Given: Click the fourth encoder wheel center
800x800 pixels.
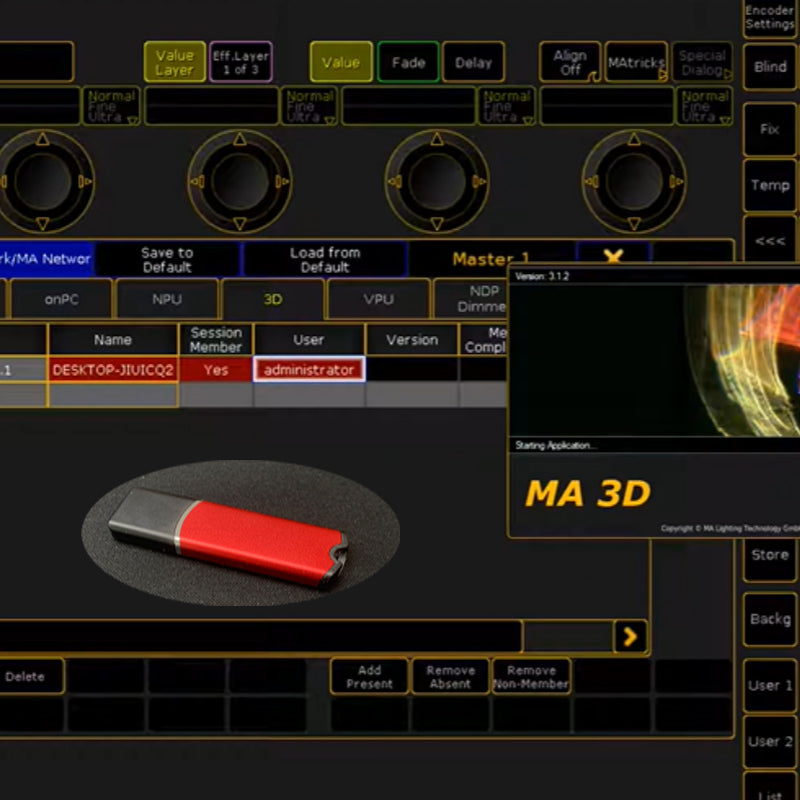Looking at the screenshot, I should tap(635, 182).
